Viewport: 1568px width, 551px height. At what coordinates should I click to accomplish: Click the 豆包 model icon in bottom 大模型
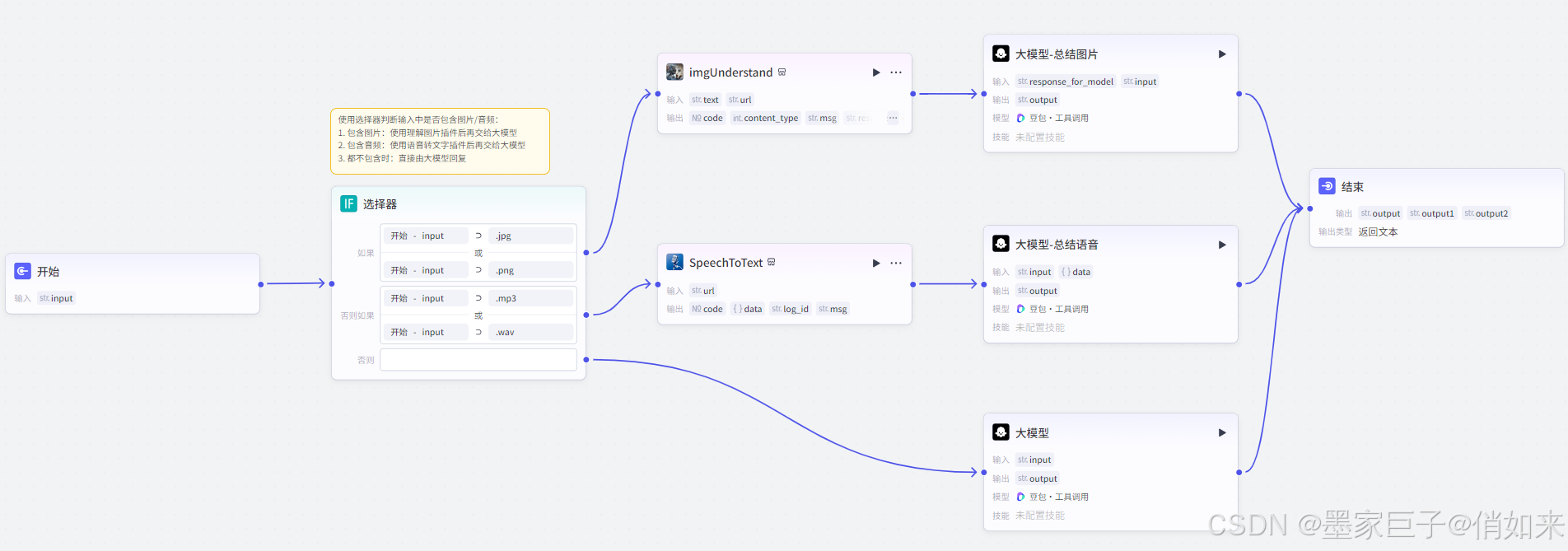point(1021,497)
